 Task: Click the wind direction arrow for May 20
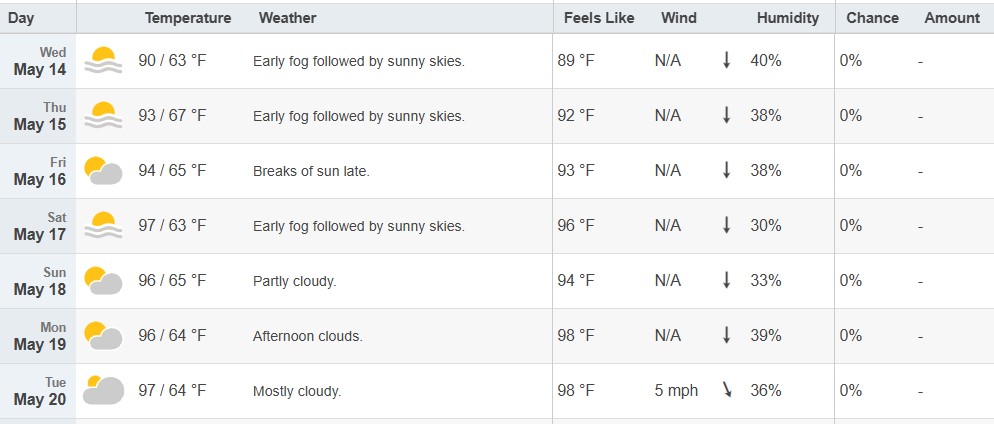point(726,390)
